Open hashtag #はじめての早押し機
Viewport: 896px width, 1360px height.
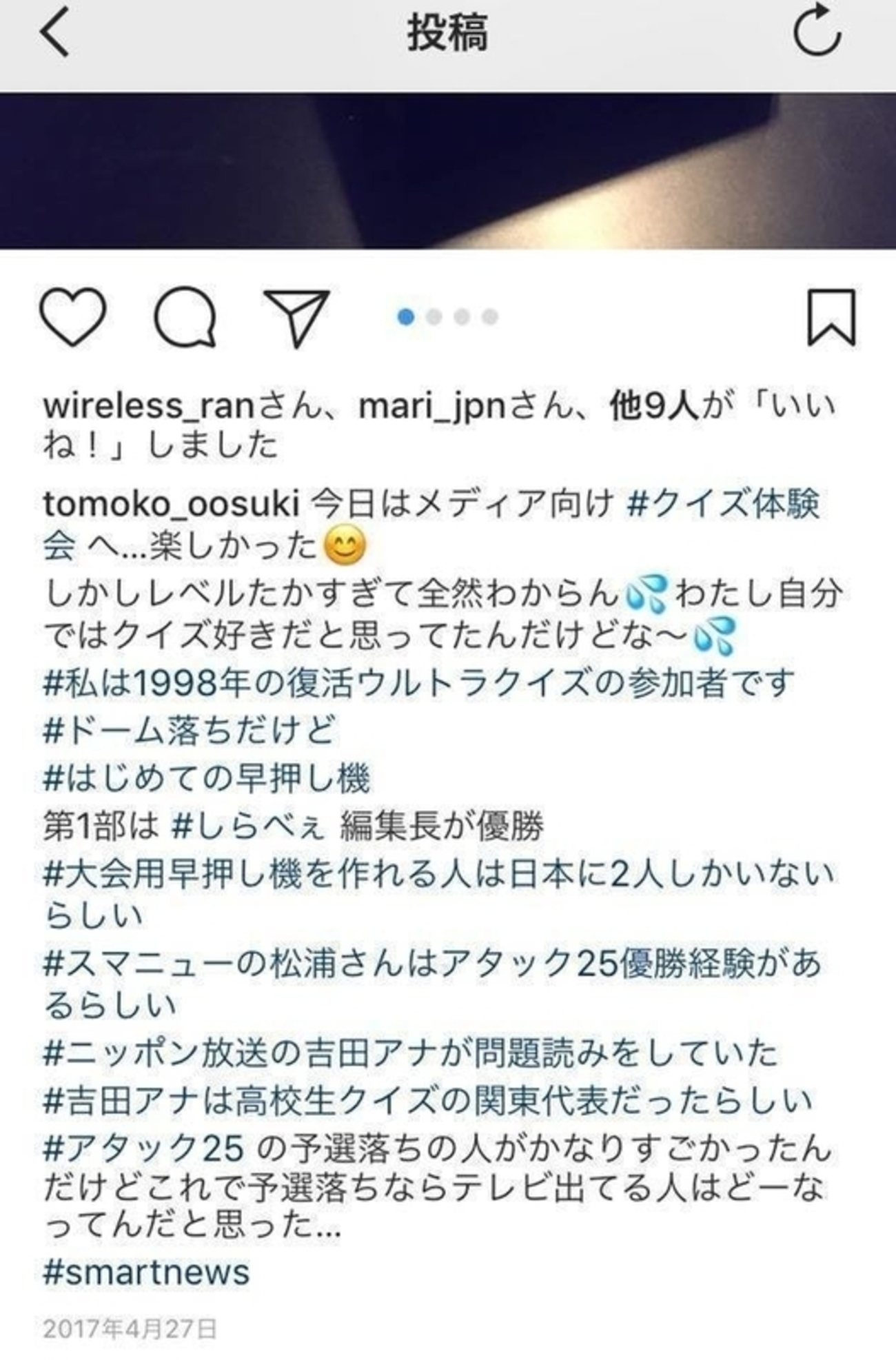(207, 778)
